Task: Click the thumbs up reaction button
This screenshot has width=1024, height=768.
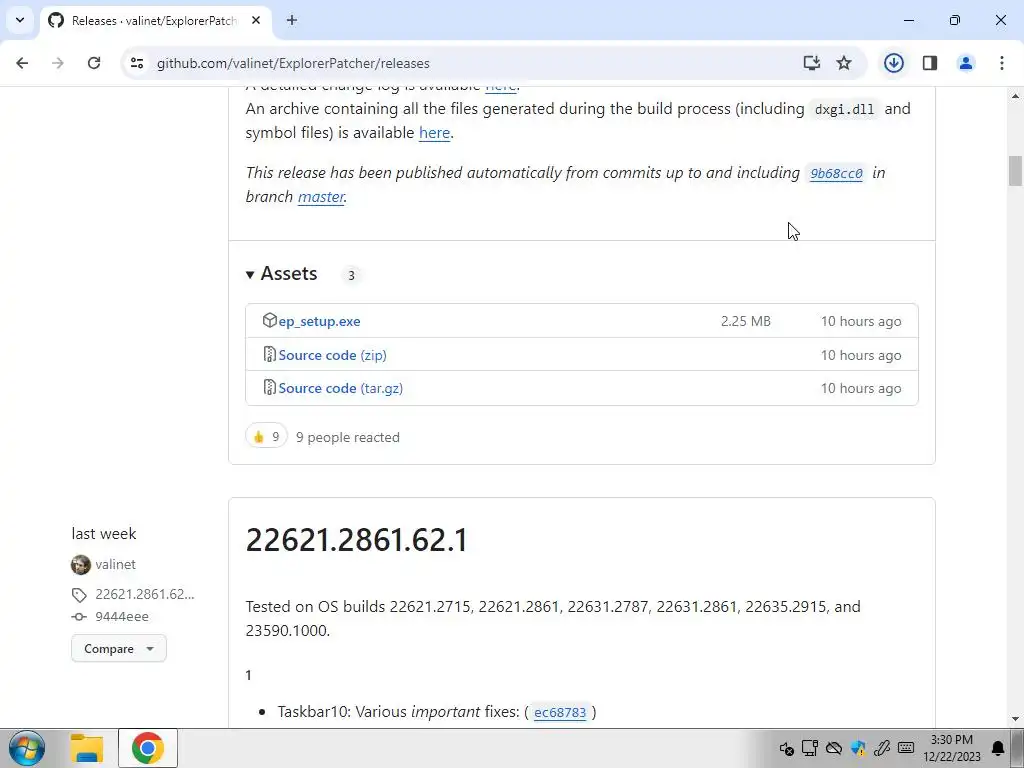Action: (266, 437)
